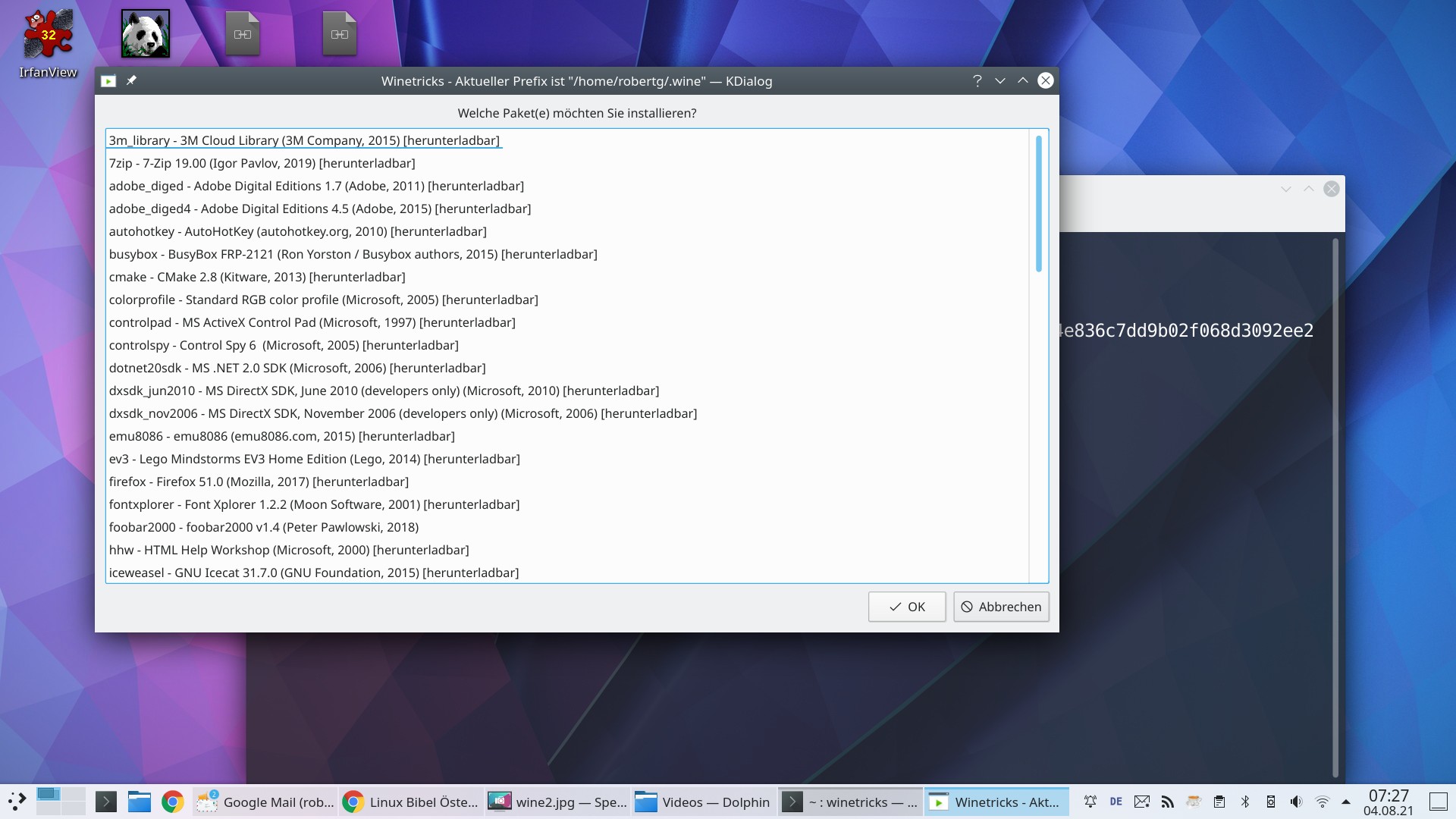The height and width of the screenshot is (819, 1456).
Task: Open Klipper clipboard from the tray
Action: pos(1220,802)
